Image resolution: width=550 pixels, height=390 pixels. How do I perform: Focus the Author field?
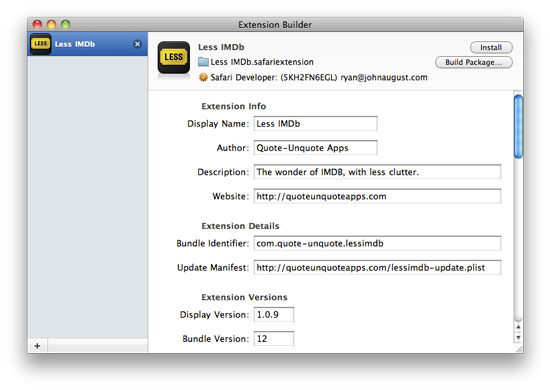tap(315, 148)
